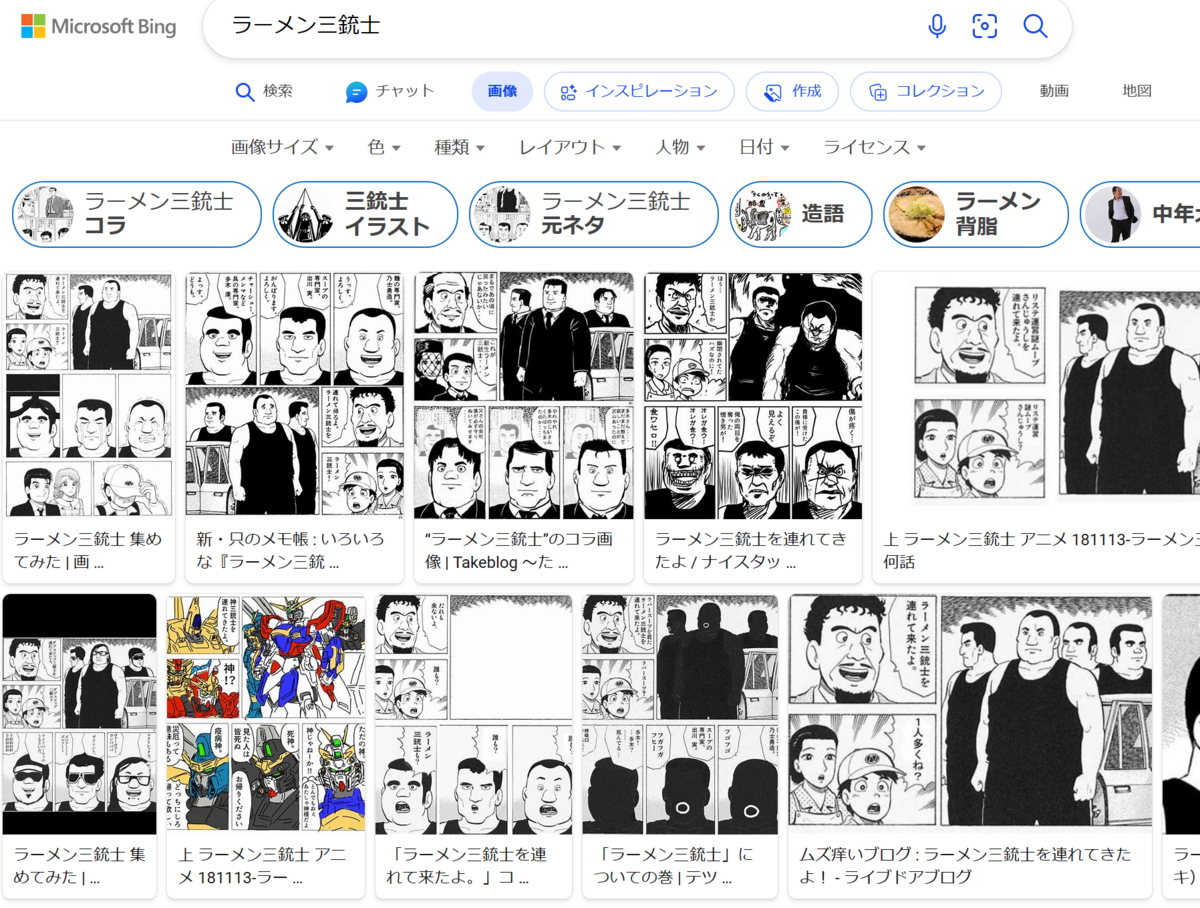Open thumbnail above ナイスタッ caption

753,395
